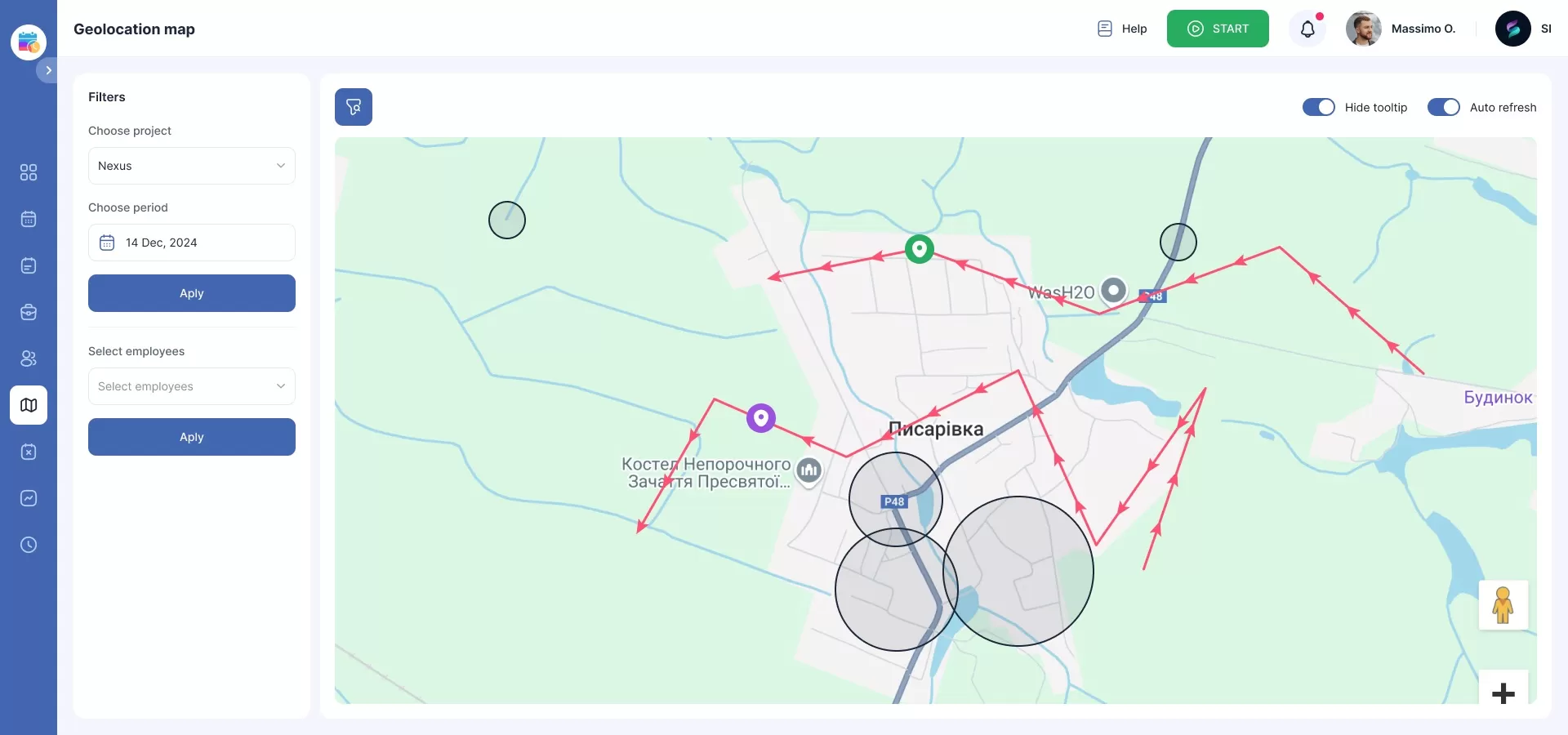Click the notification bell icon
1568x735 pixels.
pos(1307,29)
